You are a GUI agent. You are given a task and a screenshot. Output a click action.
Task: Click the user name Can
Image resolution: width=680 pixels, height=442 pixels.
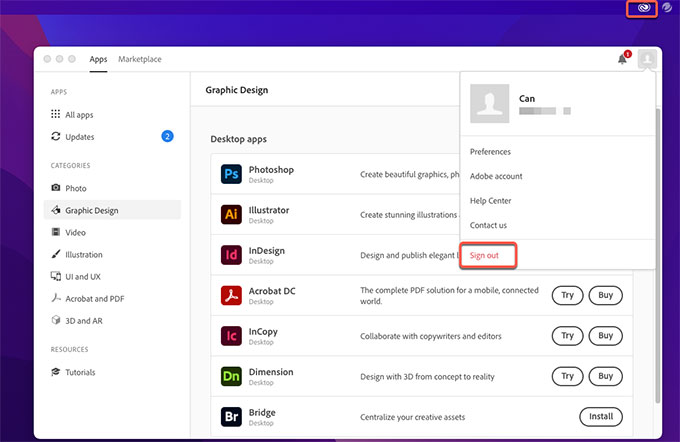(x=527, y=98)
